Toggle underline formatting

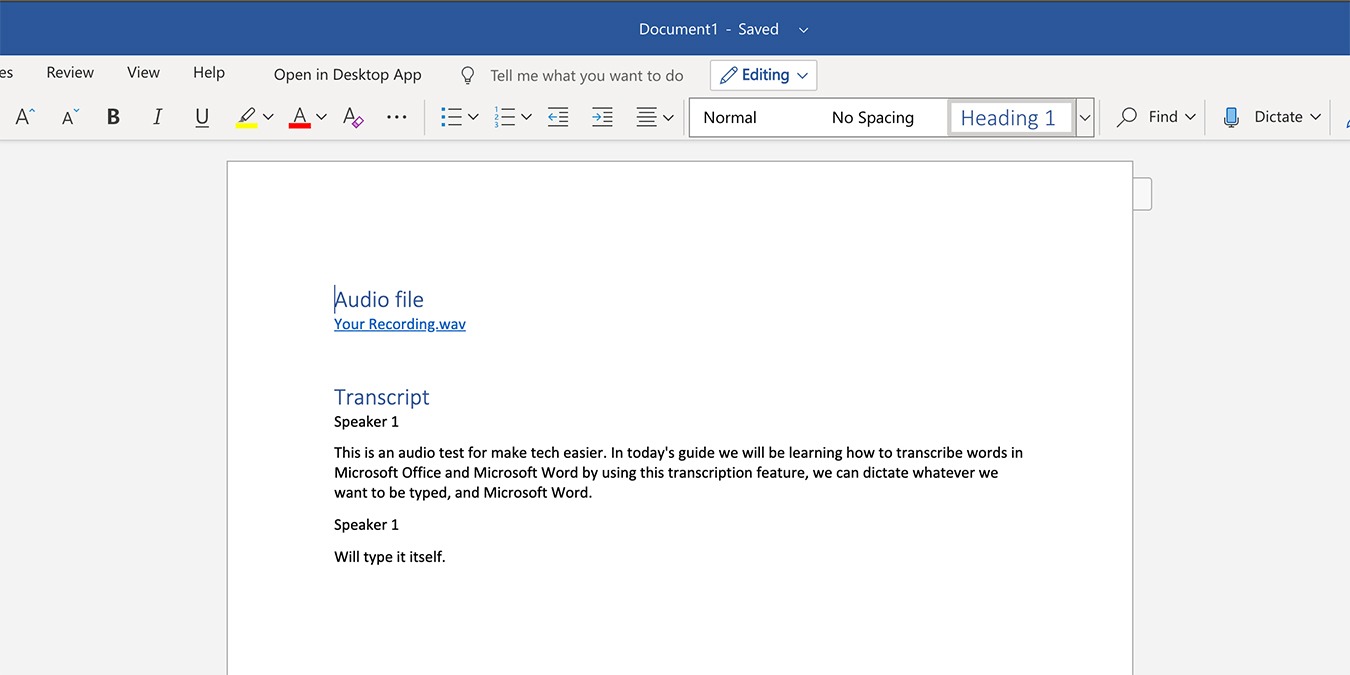coord(201,116)
